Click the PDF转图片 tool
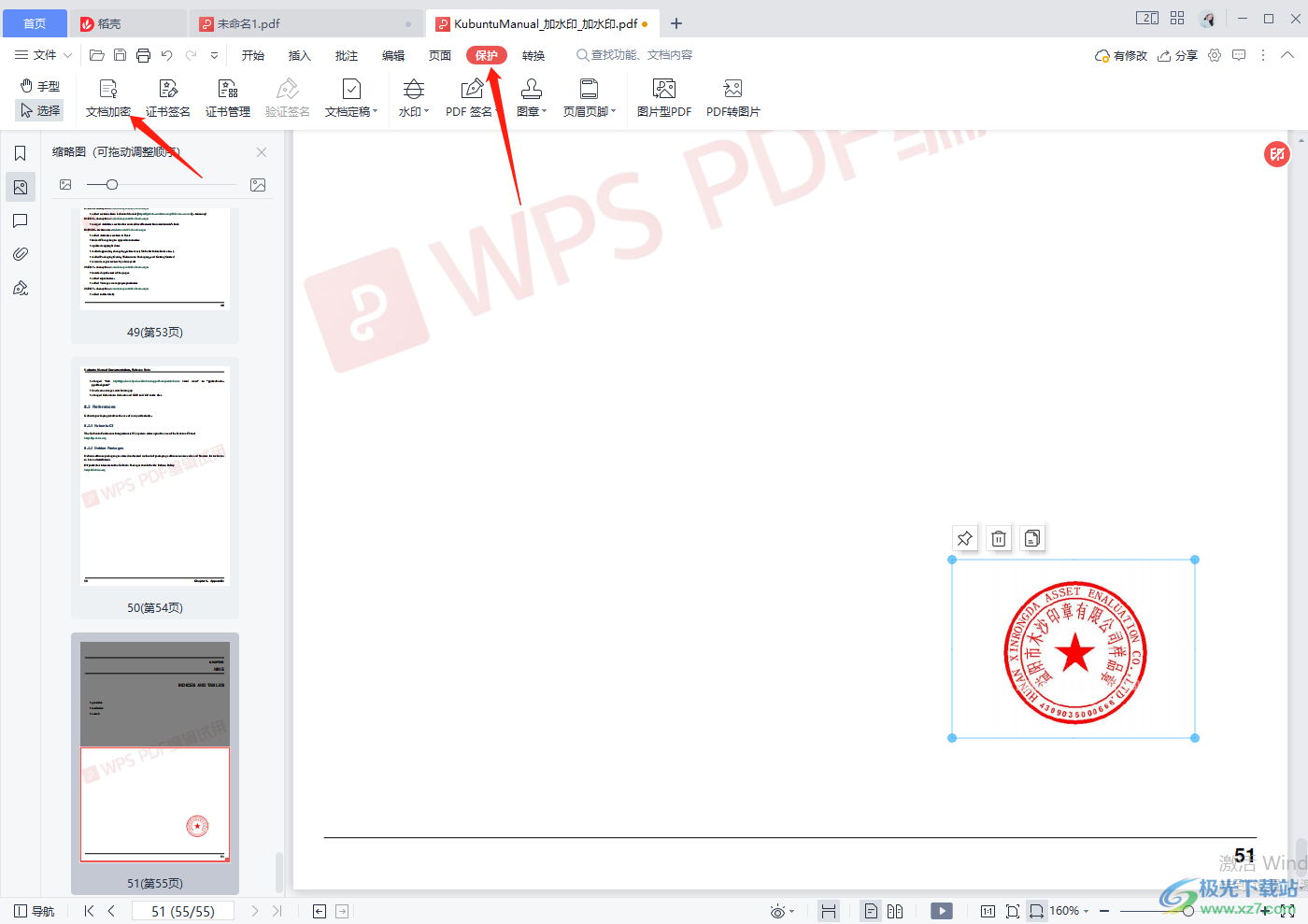The width and height of the screenshot is (1308, 924). point(733,98)
